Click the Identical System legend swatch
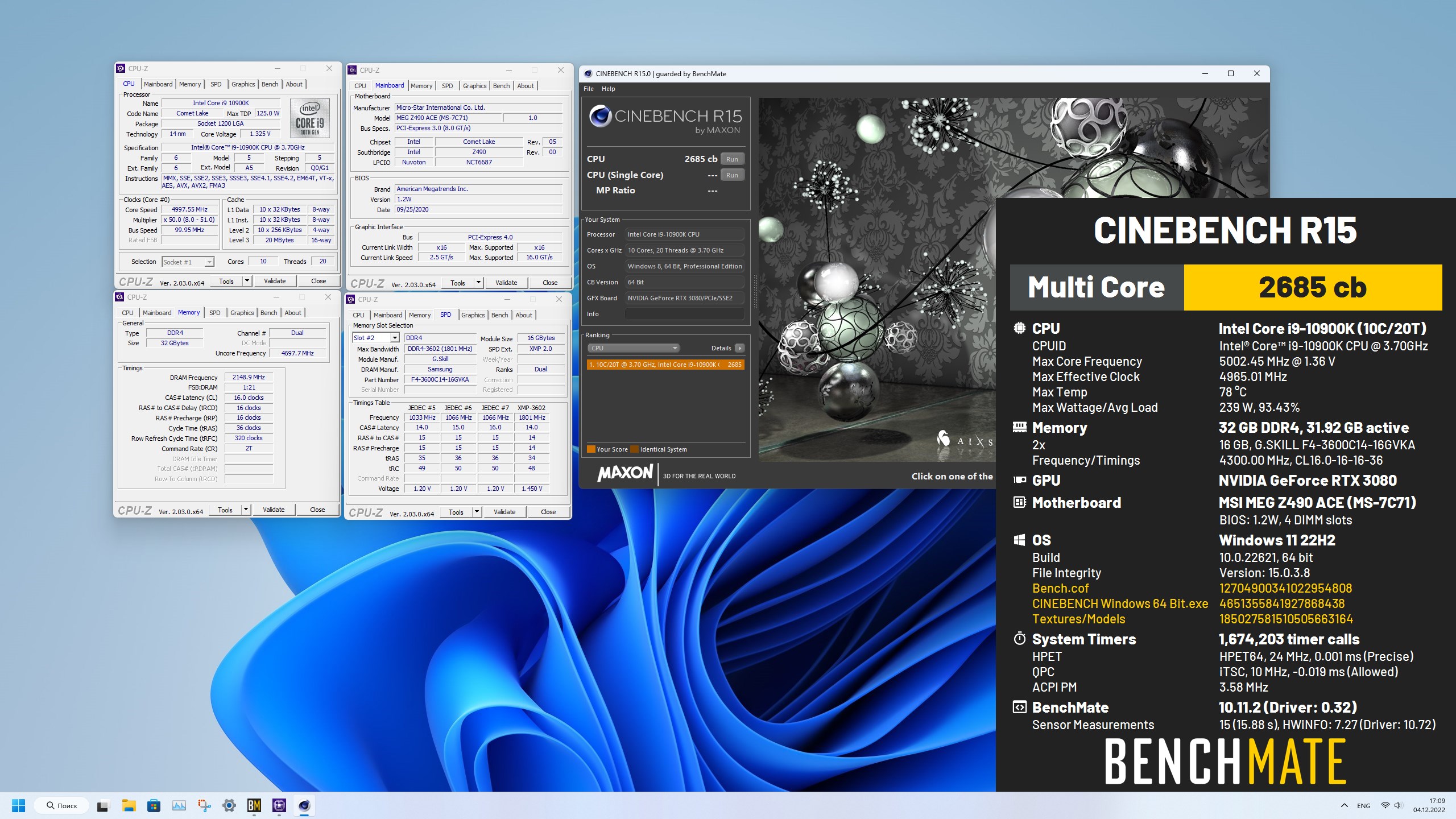This screenshot has width=1456, height=819. click(x=634, y=449)
